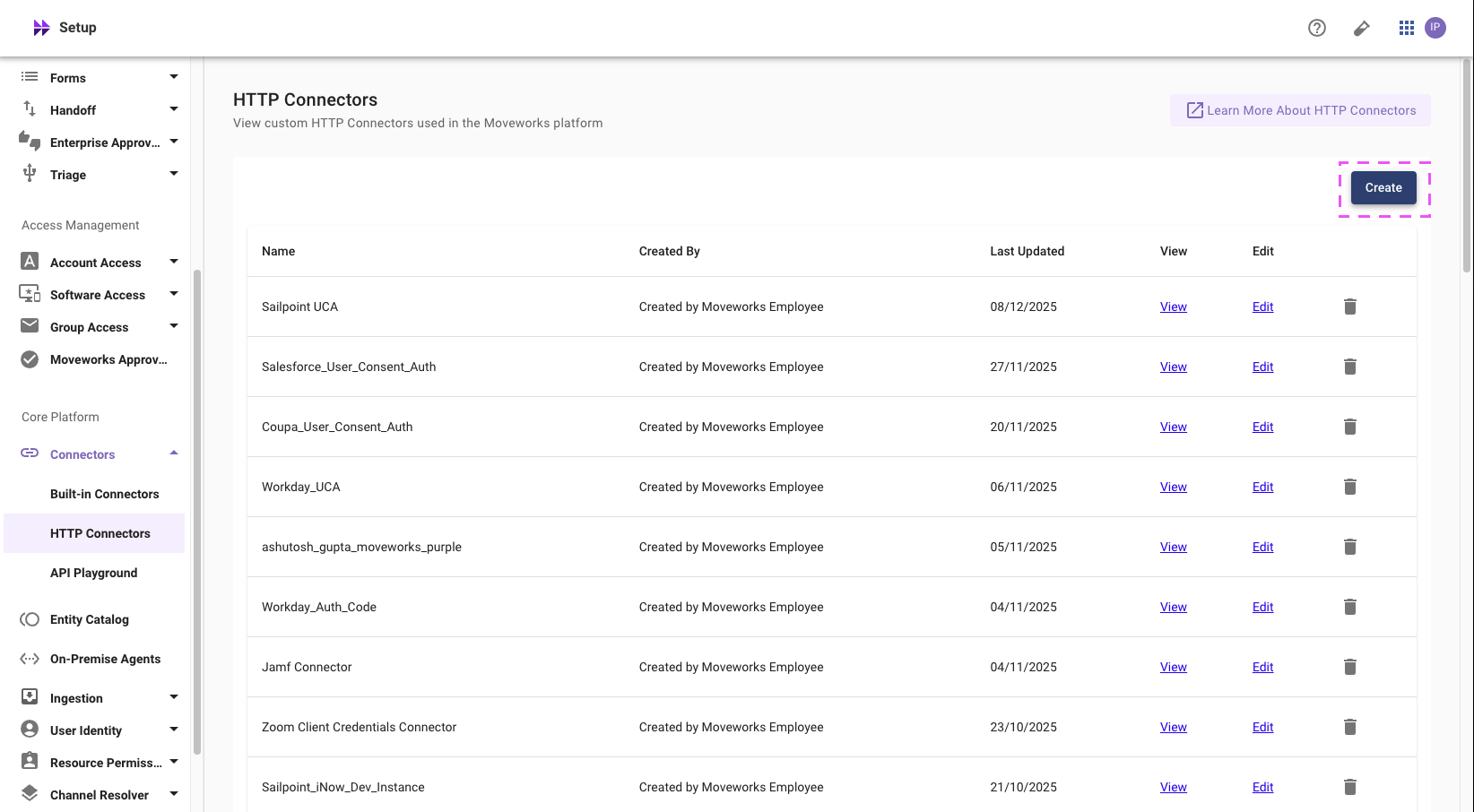Delete the Workday_UCA connector

tap(1350, 487)
